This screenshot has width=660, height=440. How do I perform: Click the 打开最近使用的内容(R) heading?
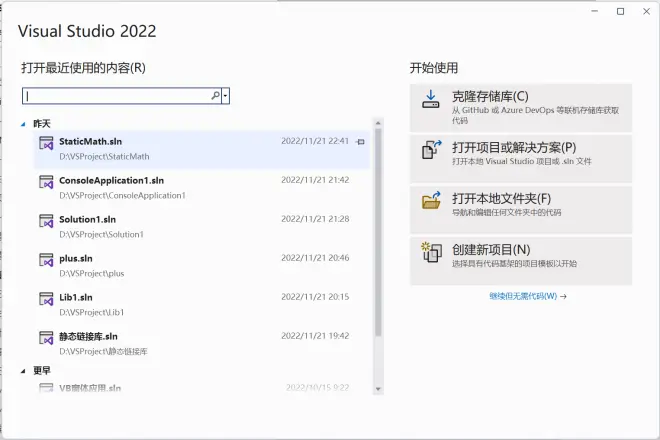point(83,68)
